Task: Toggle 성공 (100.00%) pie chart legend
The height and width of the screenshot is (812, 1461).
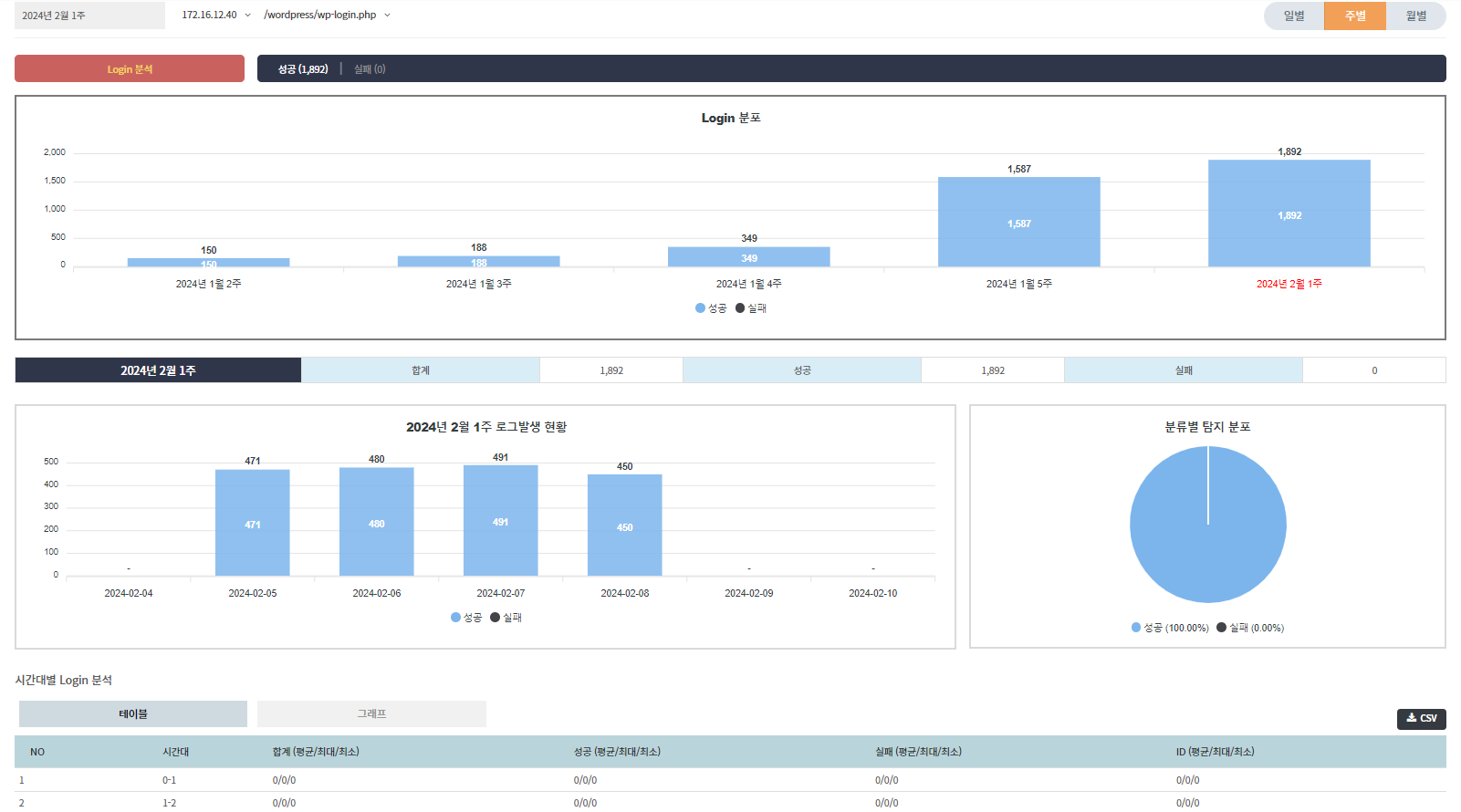Action: [1170, 628]
